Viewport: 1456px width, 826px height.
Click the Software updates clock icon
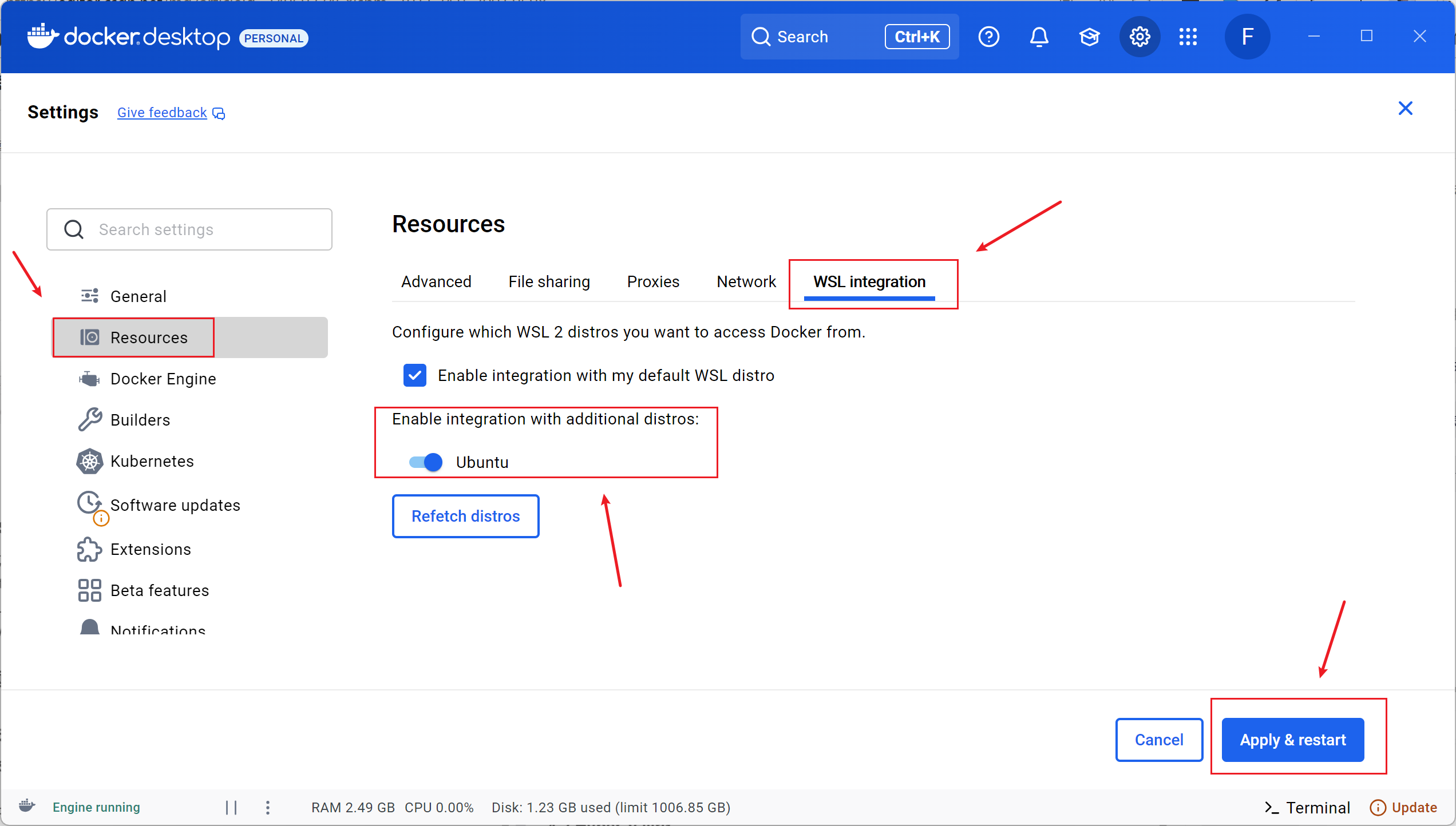click(89, 503)
